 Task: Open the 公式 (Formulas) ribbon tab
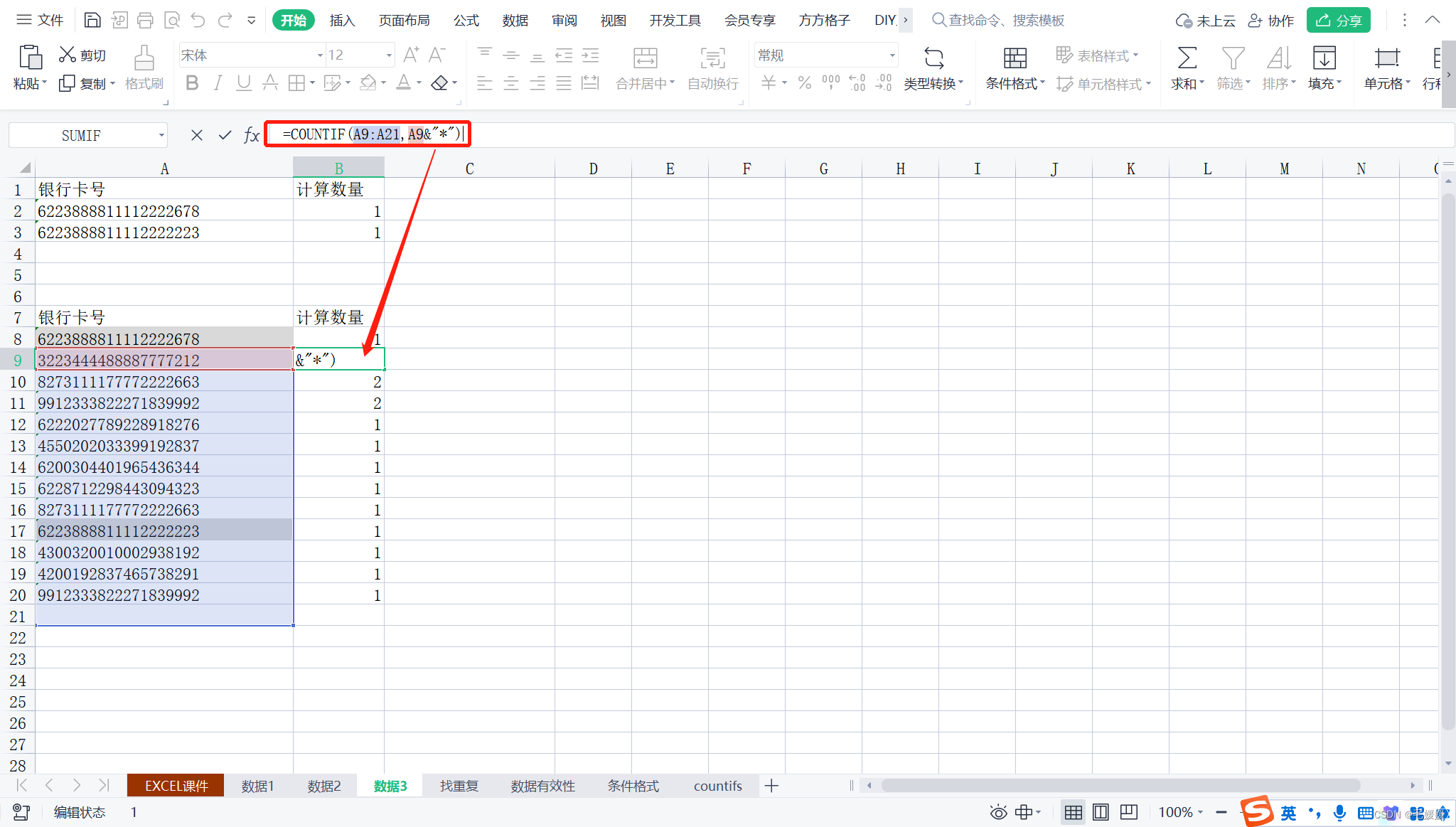tap(466, 20)
